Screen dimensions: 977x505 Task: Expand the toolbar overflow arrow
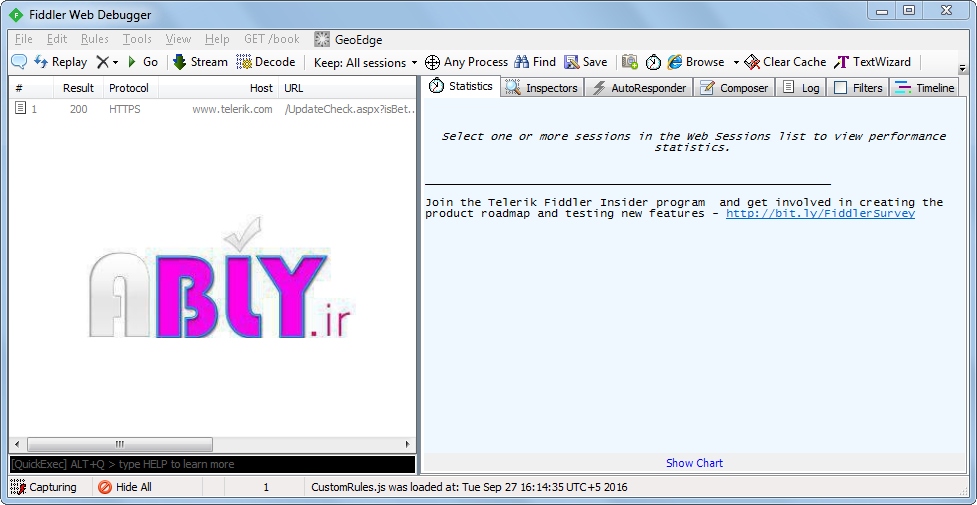pos(962,68)
